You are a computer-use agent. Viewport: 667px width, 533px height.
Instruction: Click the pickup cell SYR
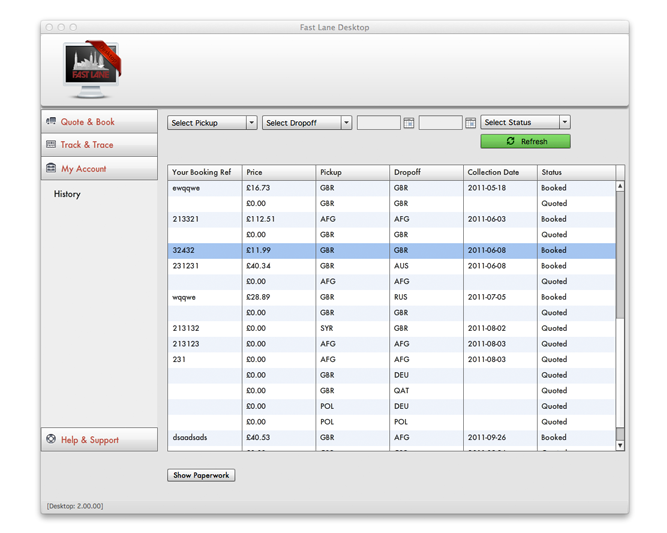click(x=327, y=328)
